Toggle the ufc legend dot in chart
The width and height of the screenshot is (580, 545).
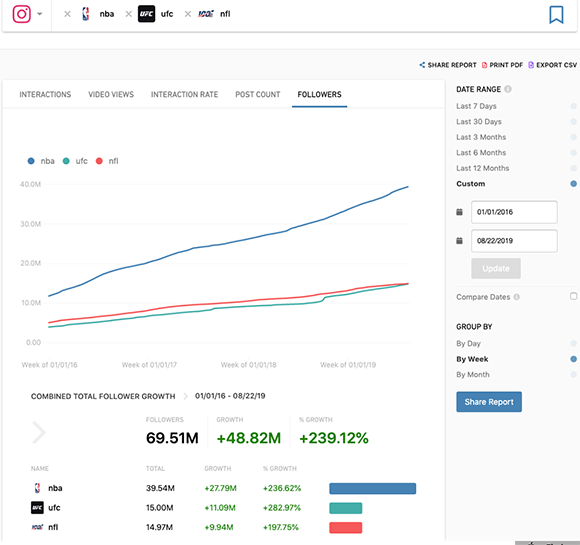[66, 161]
